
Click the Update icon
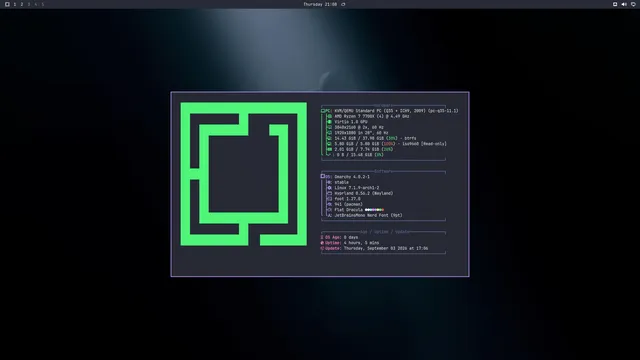(322, 248)
